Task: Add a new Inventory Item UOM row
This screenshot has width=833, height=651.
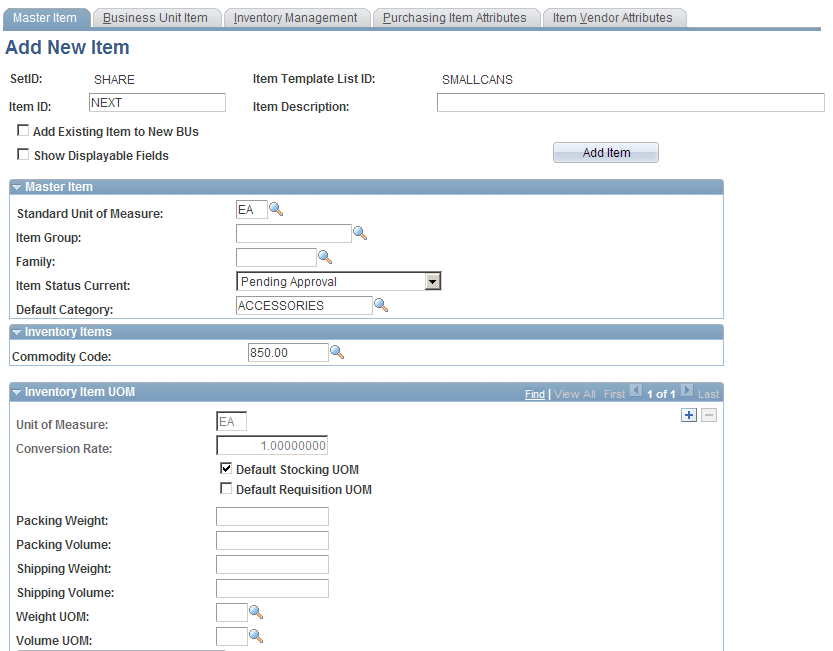Action: tap(688, 414)
